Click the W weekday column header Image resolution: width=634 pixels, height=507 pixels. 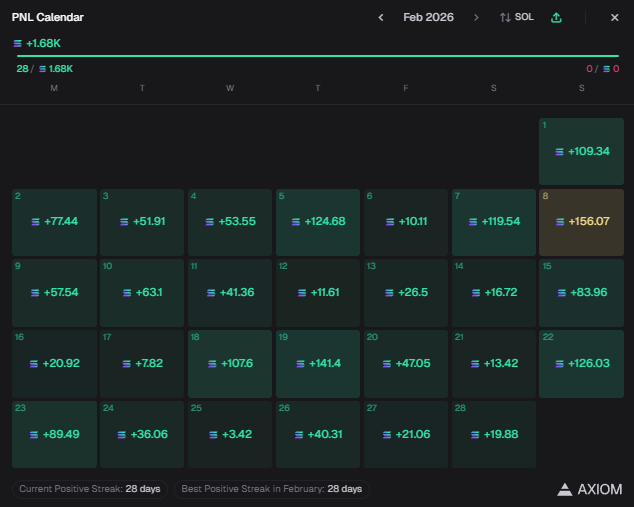(230, 88)
